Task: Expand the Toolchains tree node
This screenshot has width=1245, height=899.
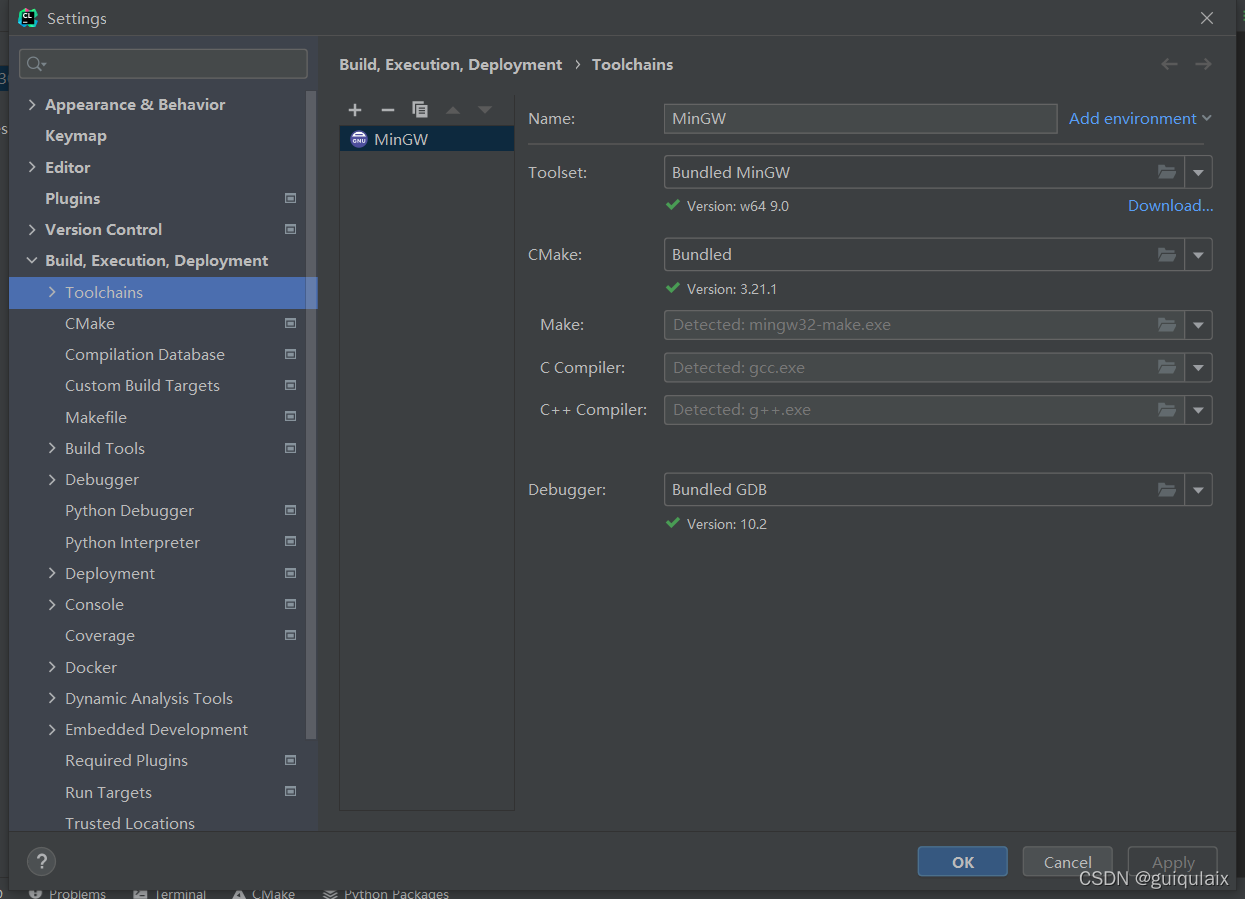Action: (52, 292)
